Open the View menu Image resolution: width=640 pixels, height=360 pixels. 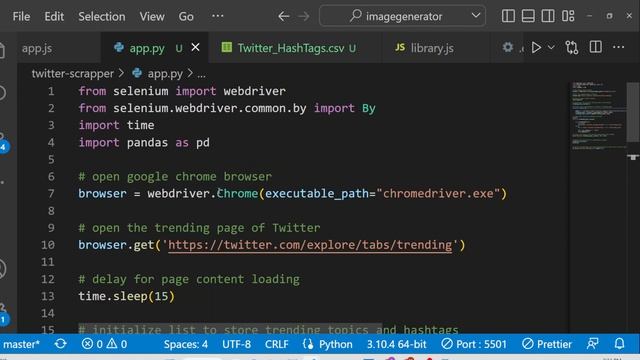click(x=152, y=16)
